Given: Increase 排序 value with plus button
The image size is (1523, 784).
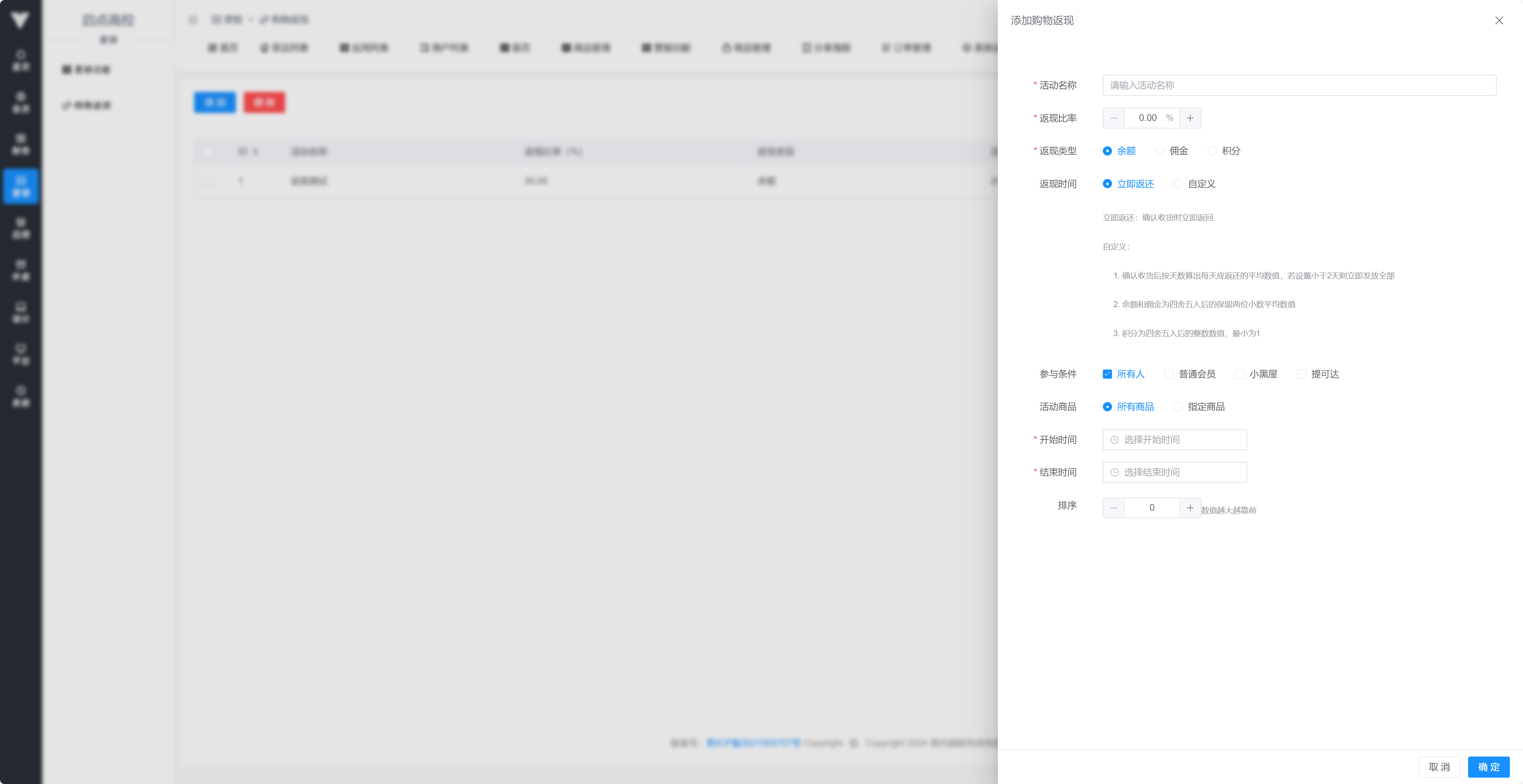Looking at the screenshot, I should coord(1190,508).
